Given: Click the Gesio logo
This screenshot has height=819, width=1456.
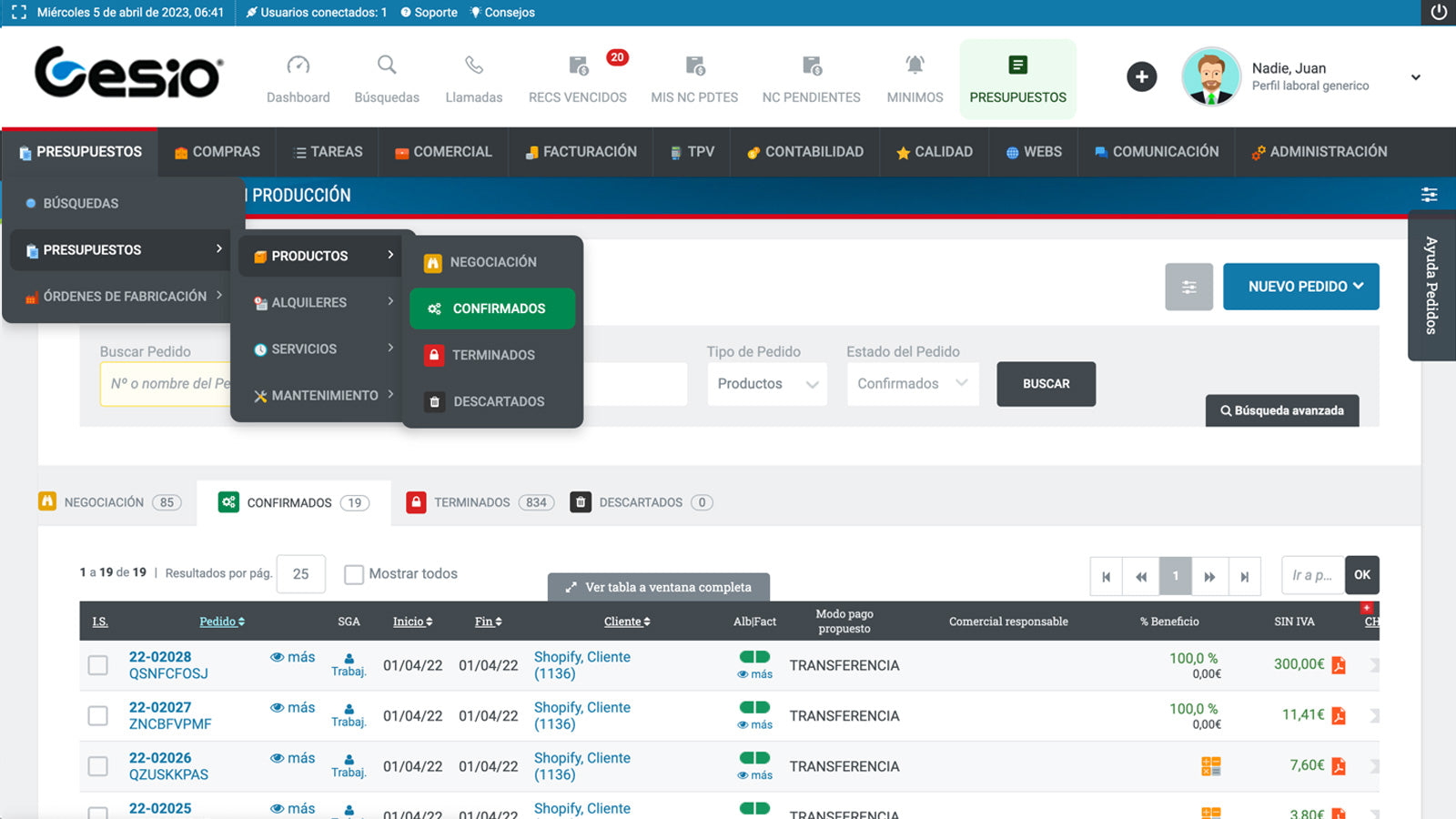Looking at the screenshot, I should [x=128, y=73].
